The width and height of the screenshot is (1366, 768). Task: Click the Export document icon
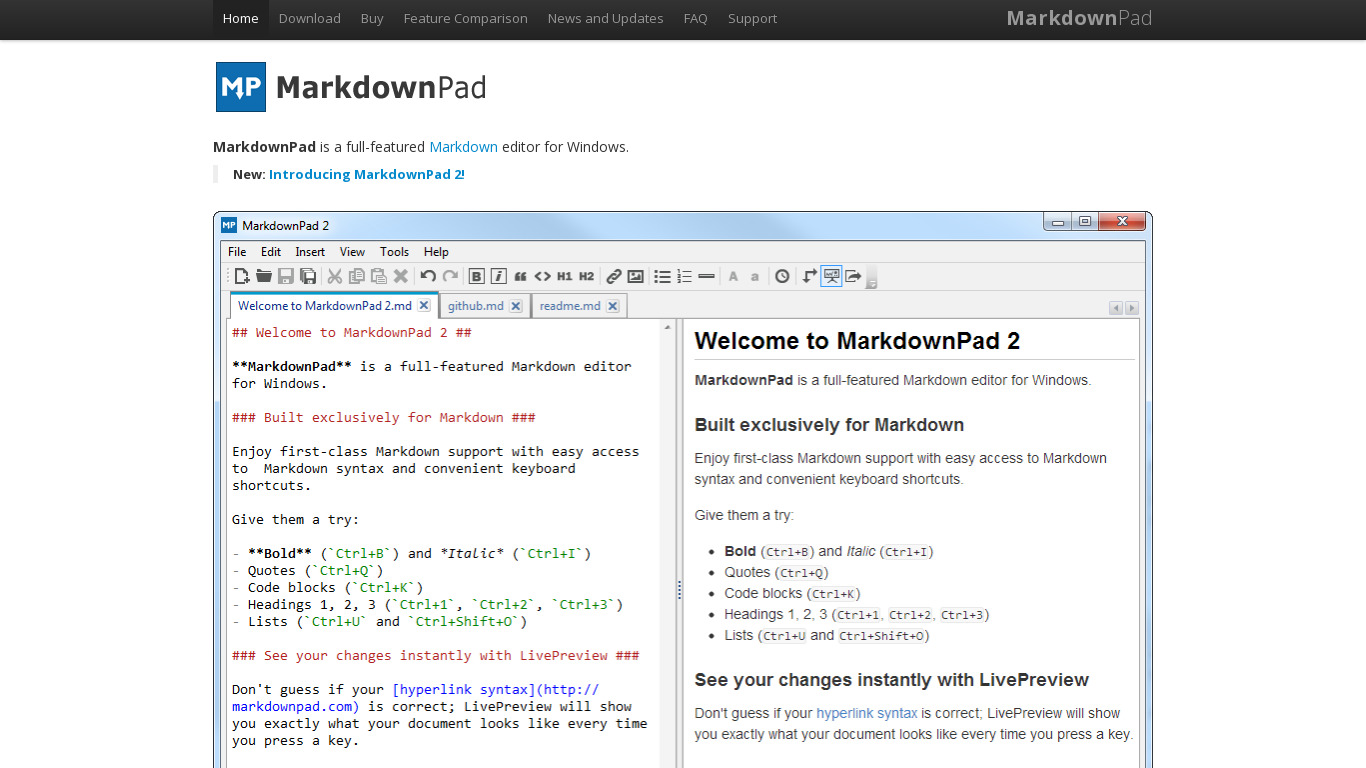pyautogui.click(x=853, y=276)
